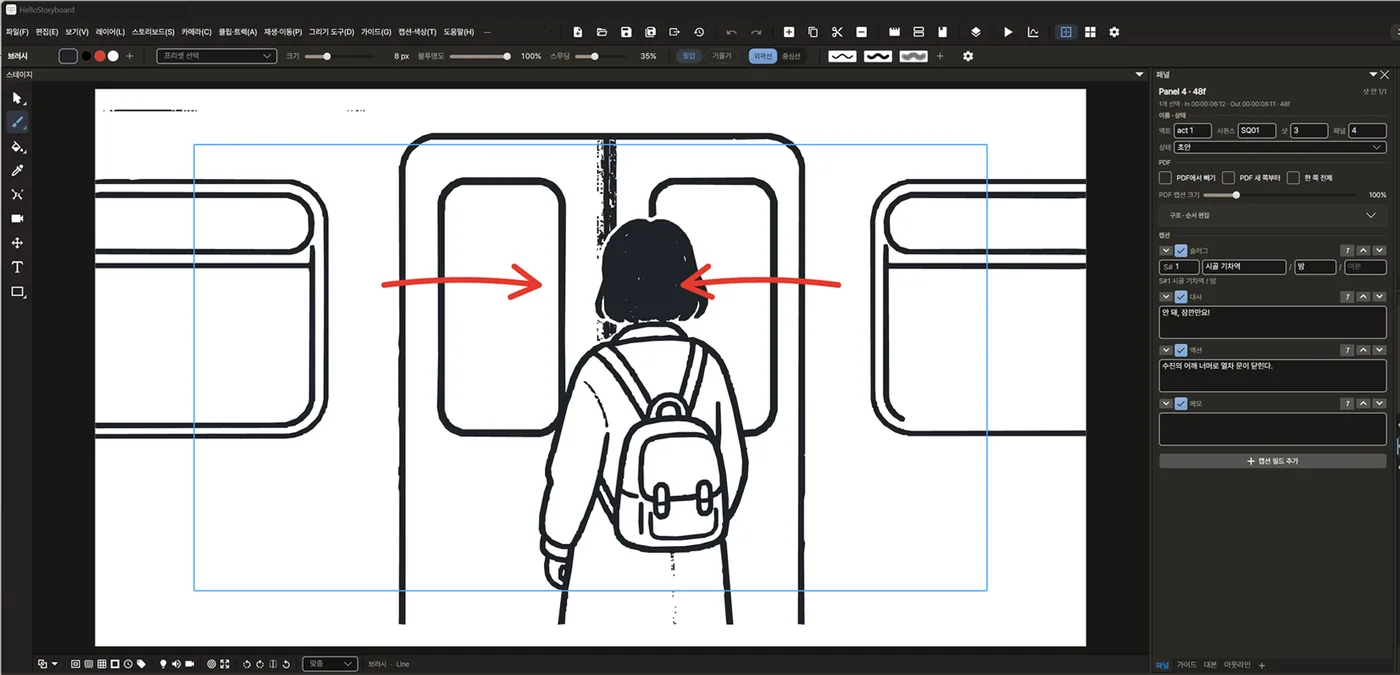This screenshot has height=675, width=1400.
Task: Open the 카메라(C) menu
Action: tap(196, 32)
